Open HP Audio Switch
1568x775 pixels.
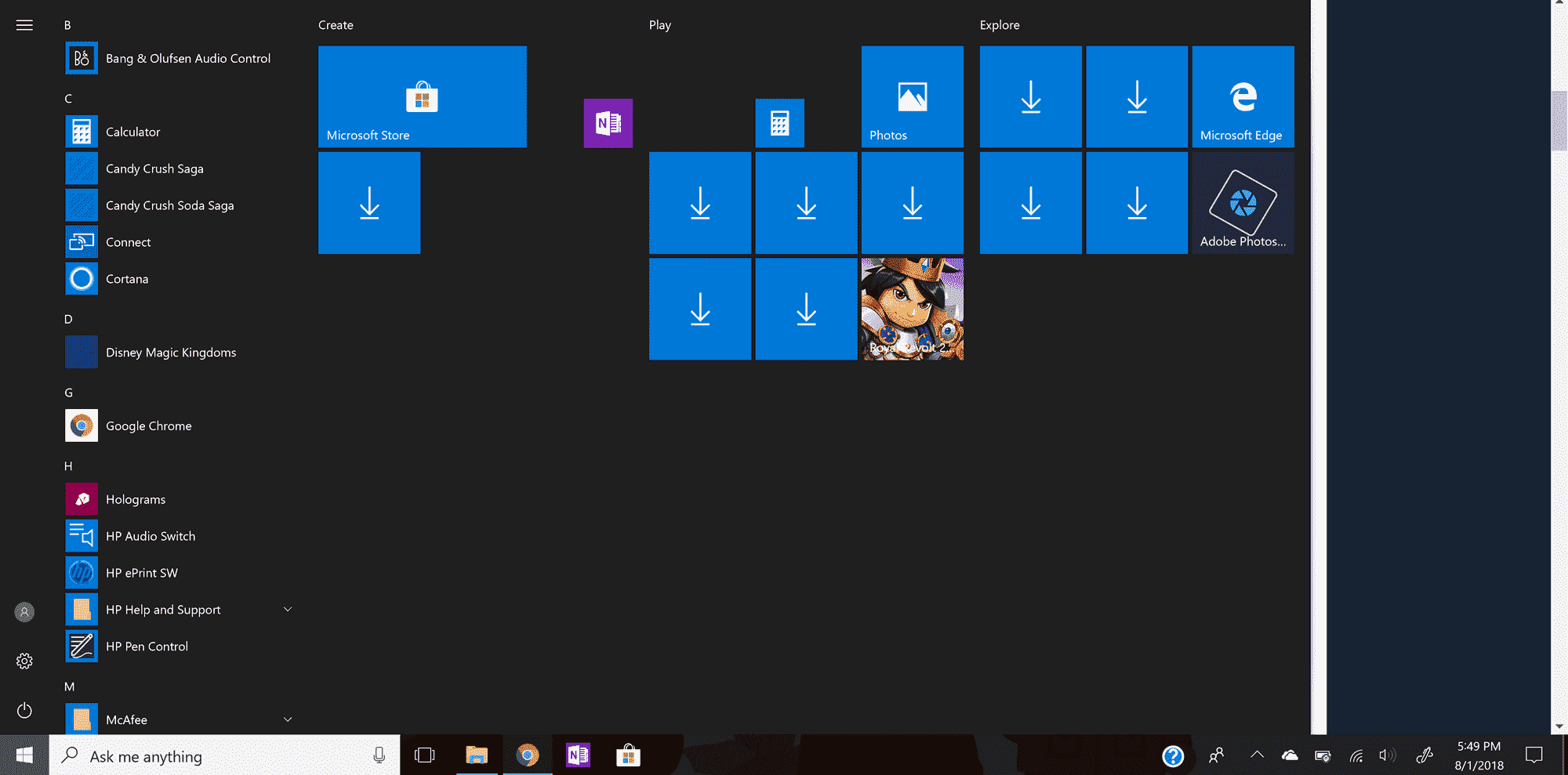pos(180,536)
